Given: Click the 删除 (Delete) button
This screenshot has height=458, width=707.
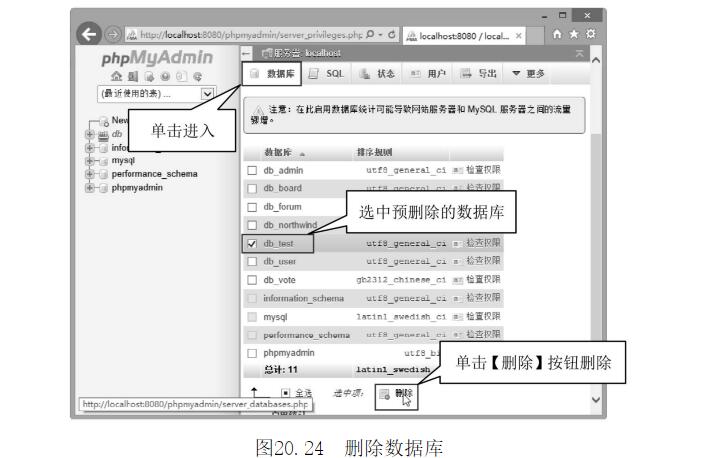Looking at the screenshot, I should coord(397,393).
